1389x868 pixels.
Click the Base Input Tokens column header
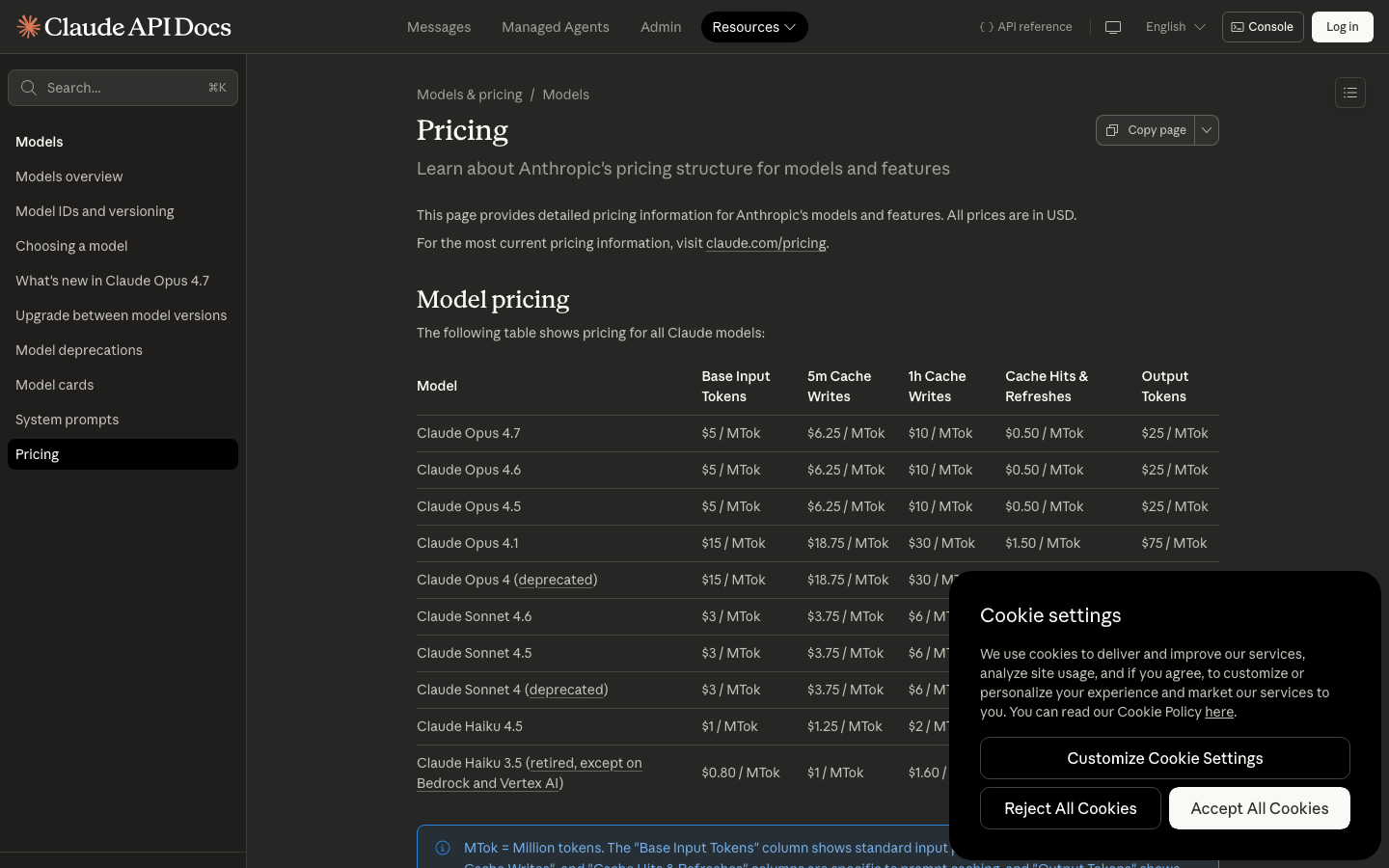[736, 386]
